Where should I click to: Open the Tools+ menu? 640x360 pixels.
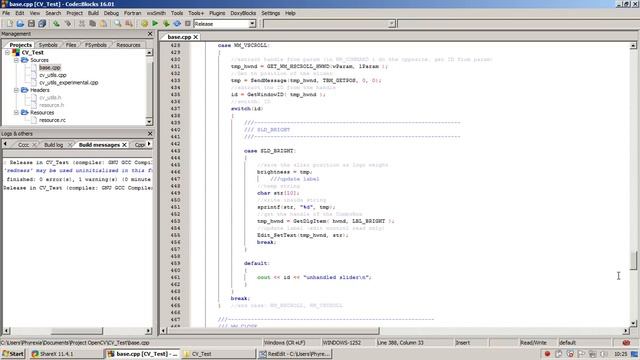196,13
